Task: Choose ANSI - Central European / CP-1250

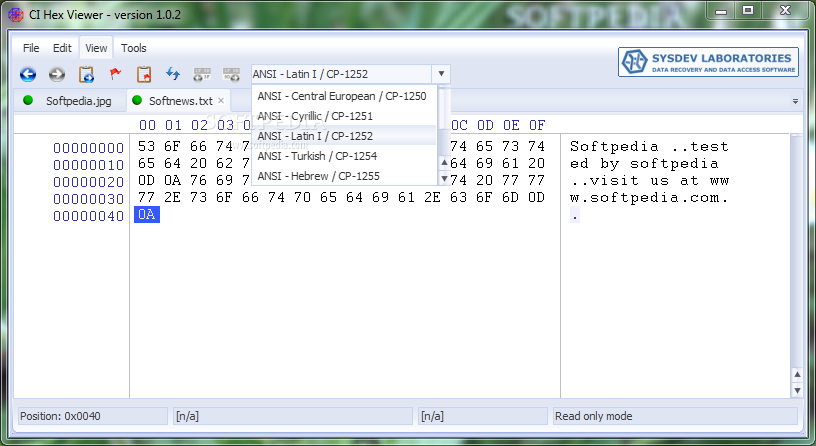Action: tap(344, 96)
